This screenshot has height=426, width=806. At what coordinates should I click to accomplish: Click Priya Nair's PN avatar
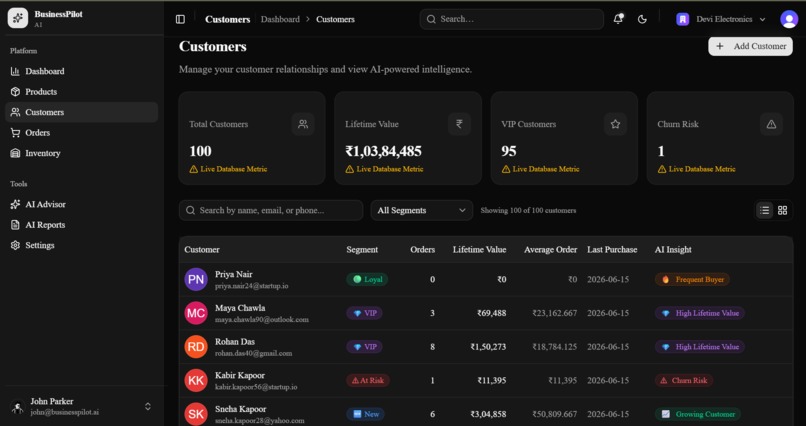(196, 279)
